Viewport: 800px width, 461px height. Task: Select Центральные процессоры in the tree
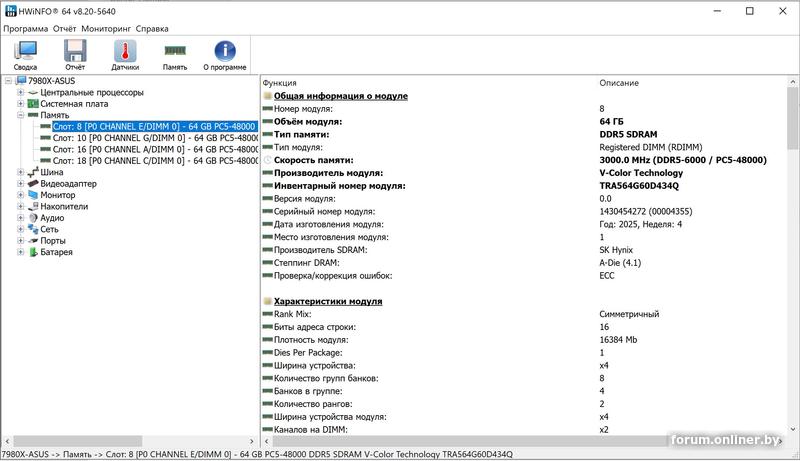click(91, 92)
